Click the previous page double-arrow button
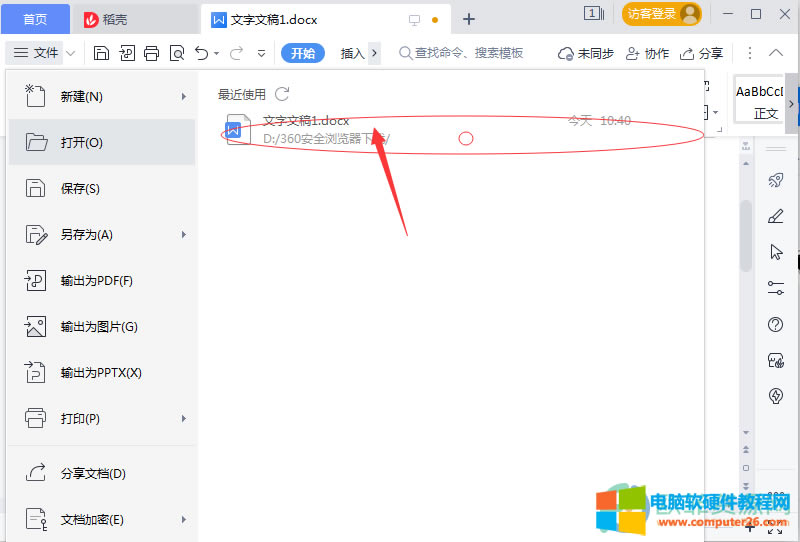Image resolution: width=800 pixels, height=542 pixels. (746, 450)
